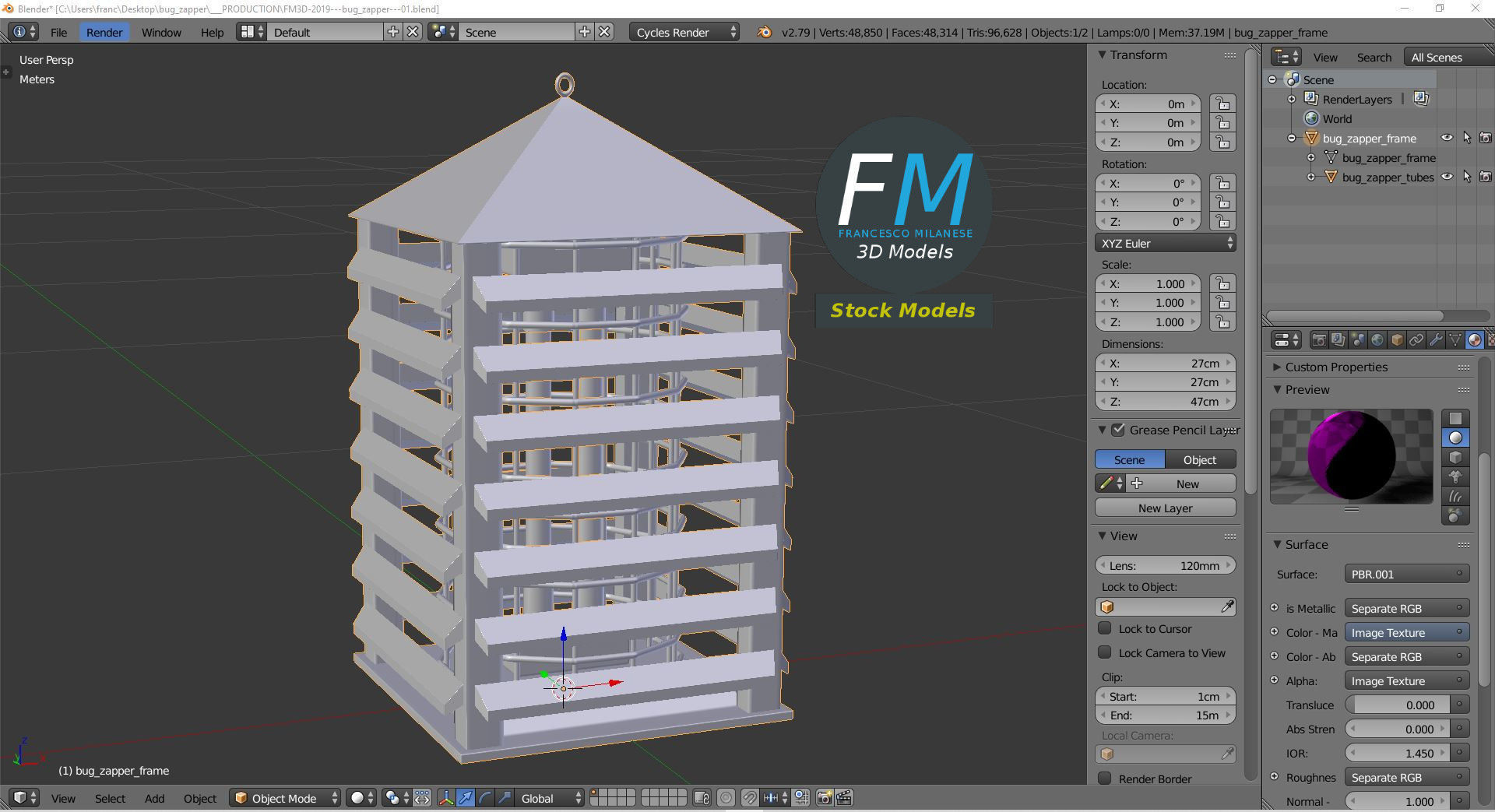Hide bug_zapper_frame in outliner via eye

[x=1447, y=138]
